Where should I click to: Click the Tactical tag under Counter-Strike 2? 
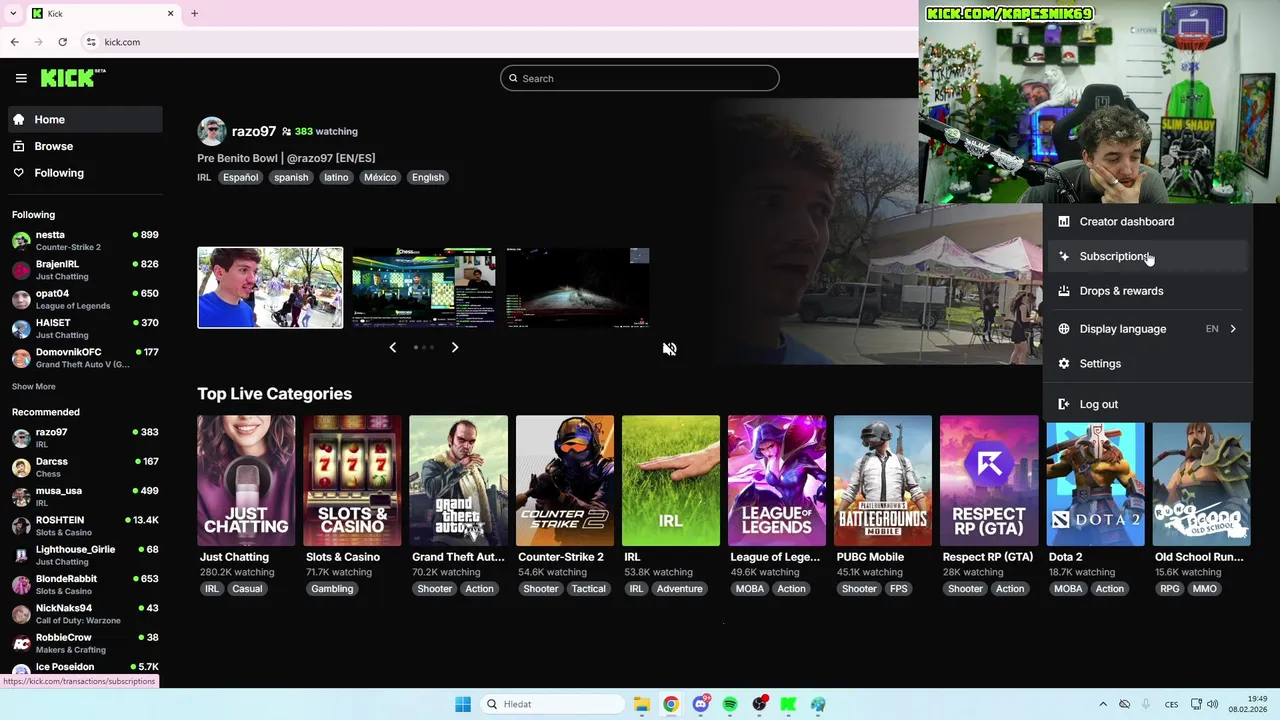[x=589, y=589]
